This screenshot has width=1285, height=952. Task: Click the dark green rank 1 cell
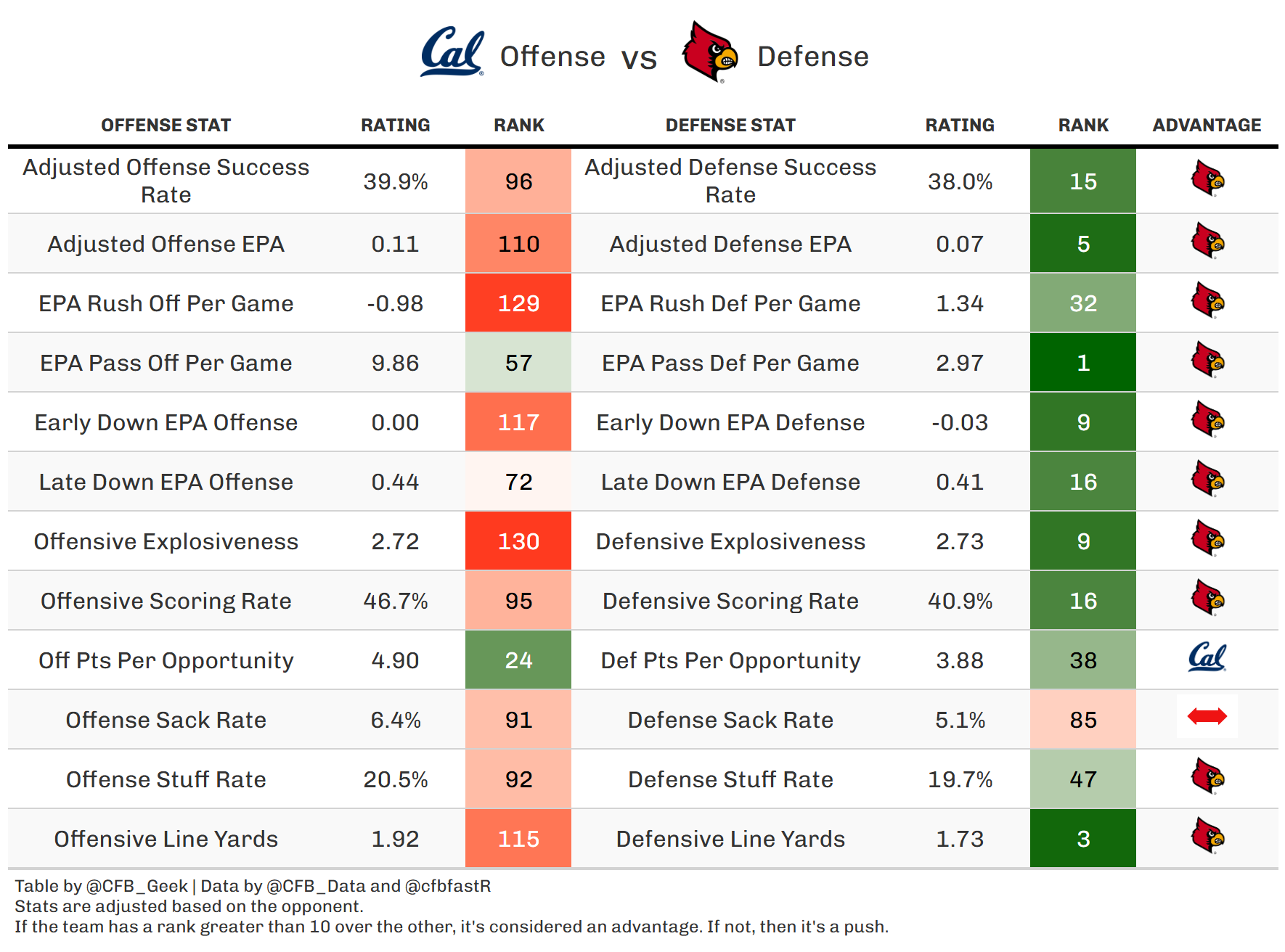(x=1082, y=363)
